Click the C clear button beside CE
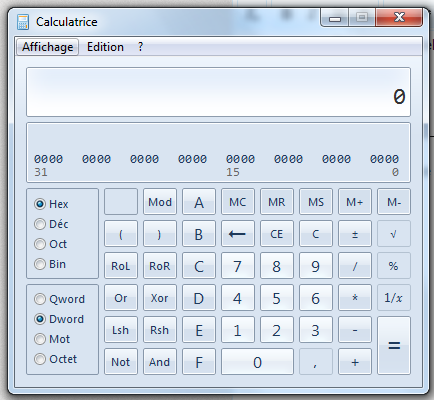 coord(316,234)
